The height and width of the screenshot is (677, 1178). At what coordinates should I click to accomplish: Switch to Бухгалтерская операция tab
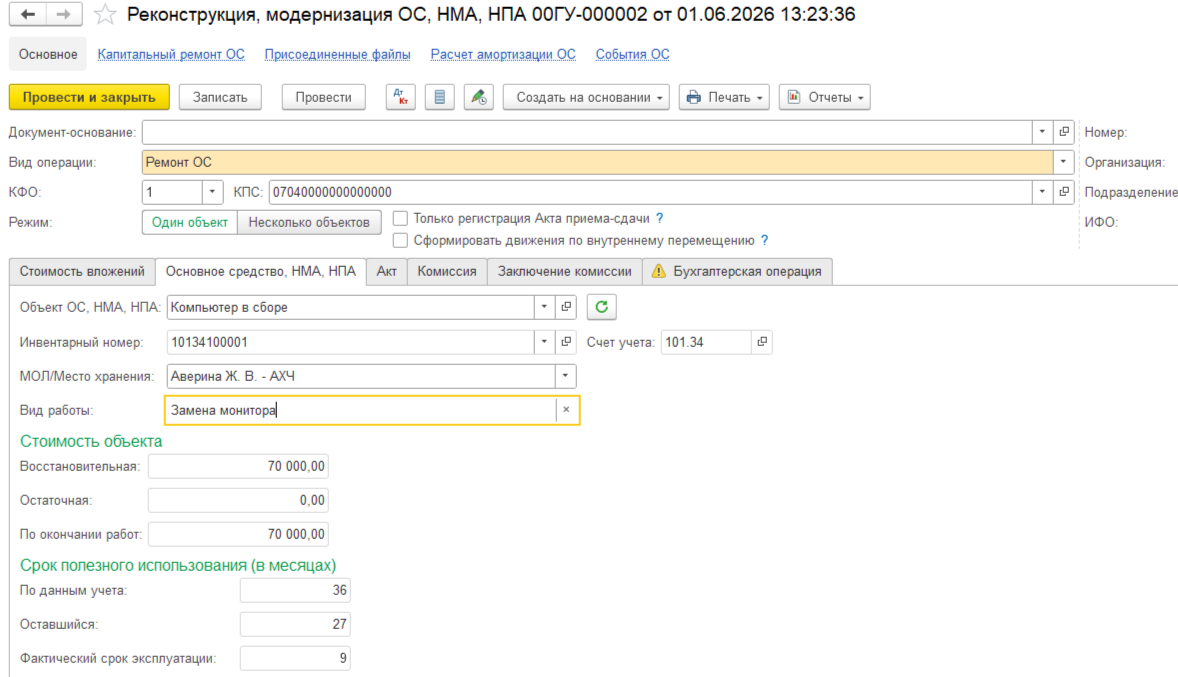tap(737, 271)
